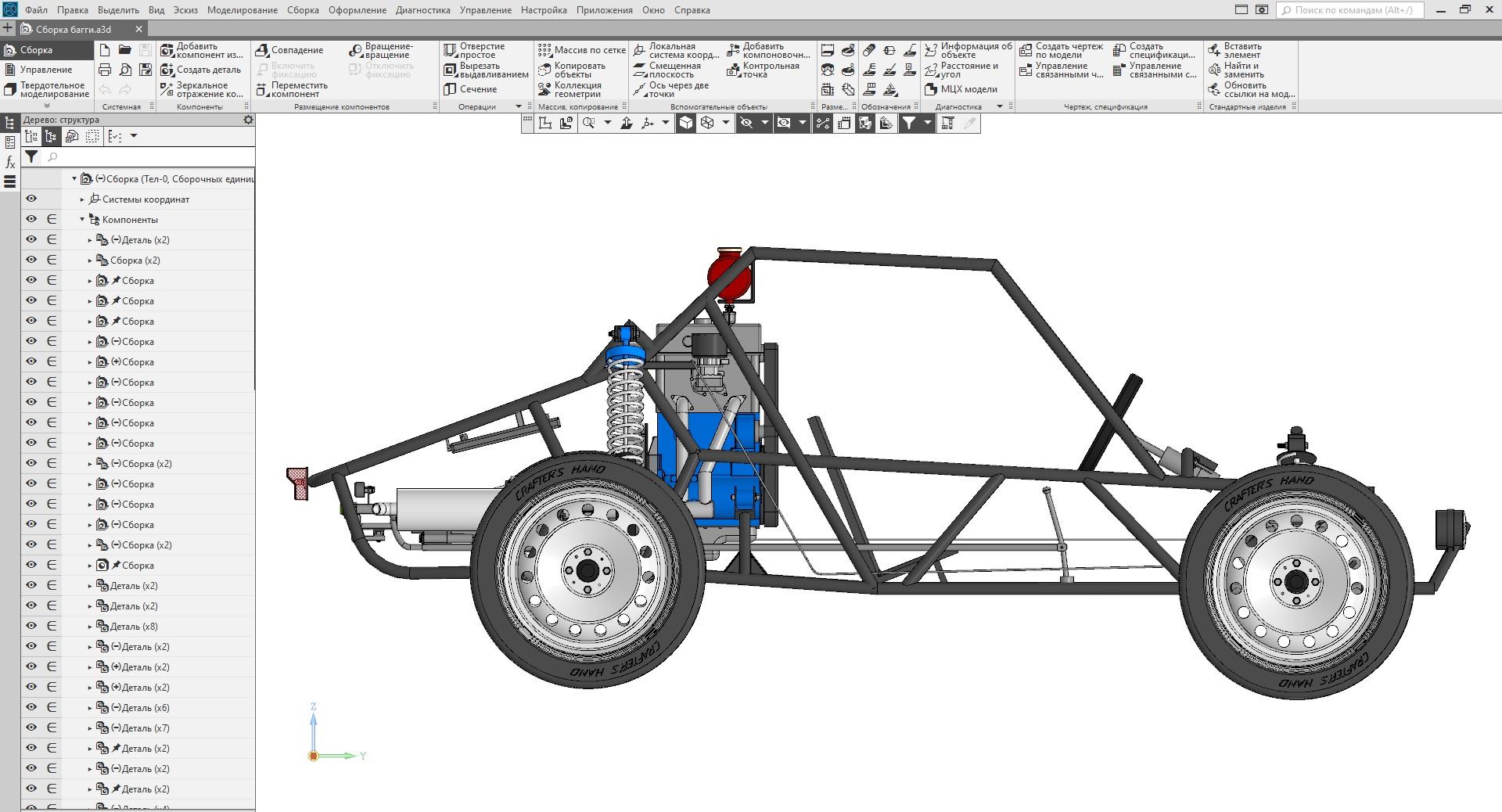The image size is (1502, 812).
Task: Hide the Системы координат item via eye
Action: tap(31, 199)
